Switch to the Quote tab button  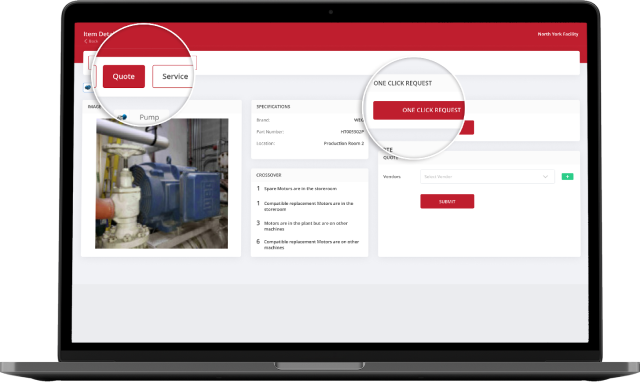124,76
